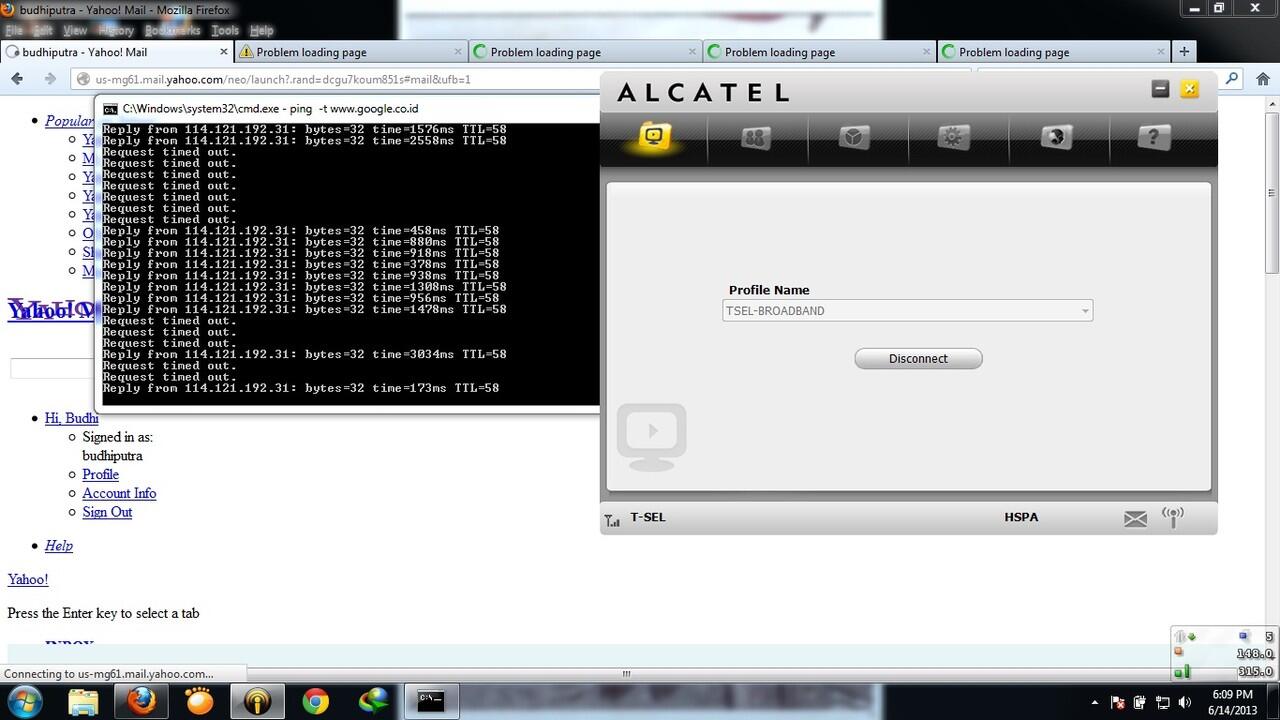Launch Google Chrome from the taskbar
Image resolution: width=1280 pixels, height=720 pixels.
coord(315,700)
